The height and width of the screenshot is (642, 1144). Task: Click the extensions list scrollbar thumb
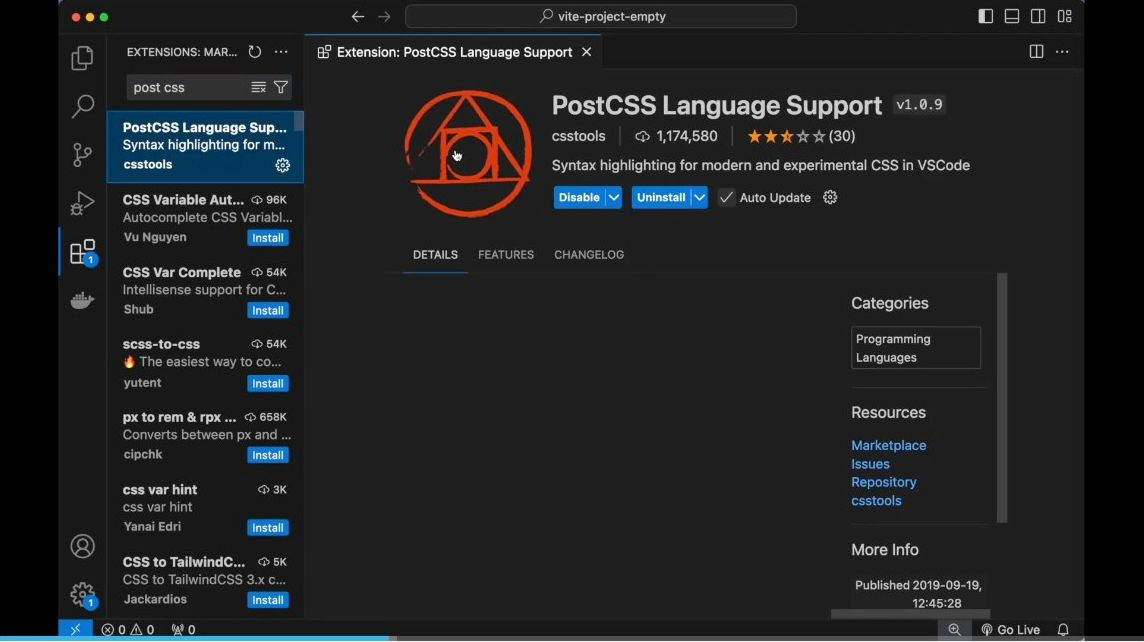pyautogui.click(x=298, y=121)
